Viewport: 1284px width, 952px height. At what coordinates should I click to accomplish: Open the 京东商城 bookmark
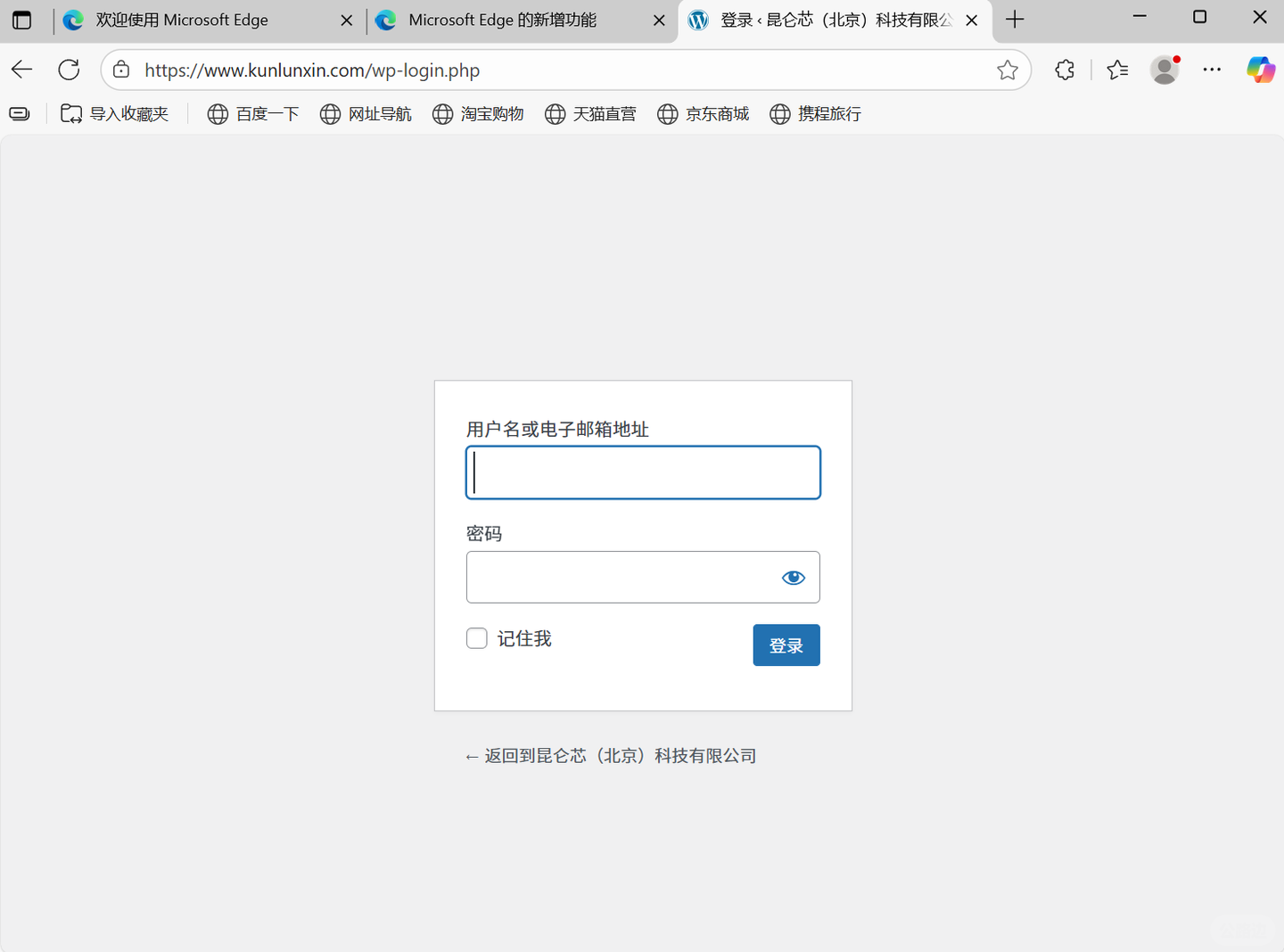[703, 113]
